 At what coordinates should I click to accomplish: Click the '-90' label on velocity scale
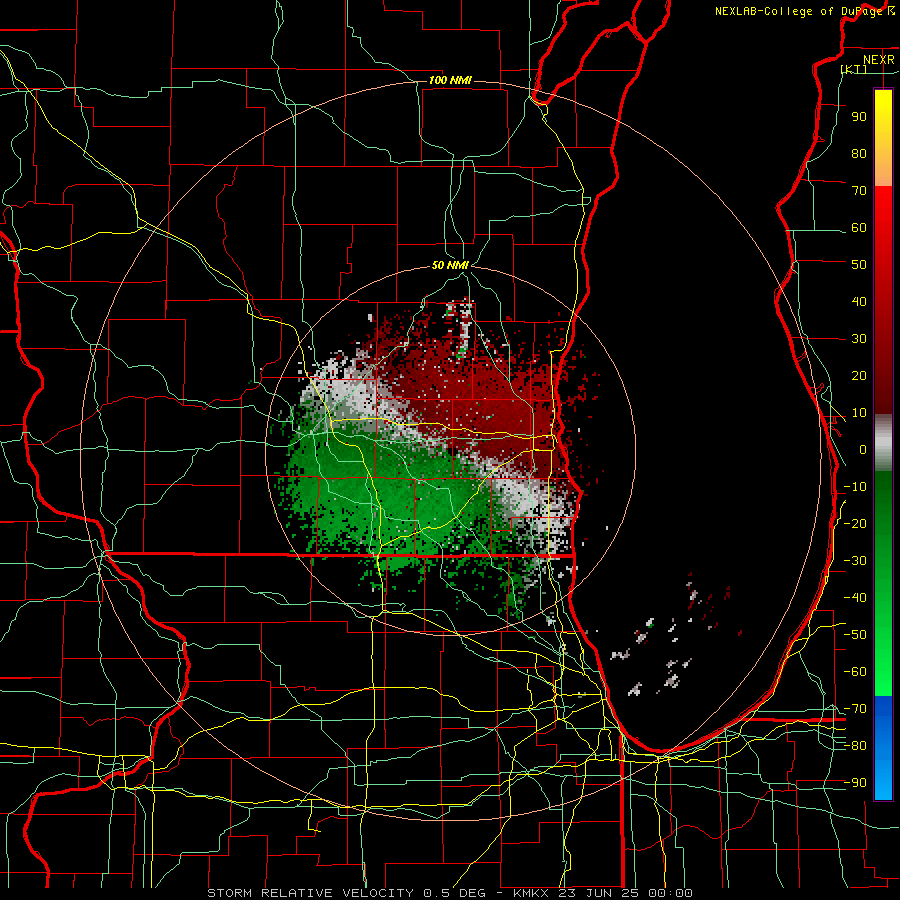[855, 782]
